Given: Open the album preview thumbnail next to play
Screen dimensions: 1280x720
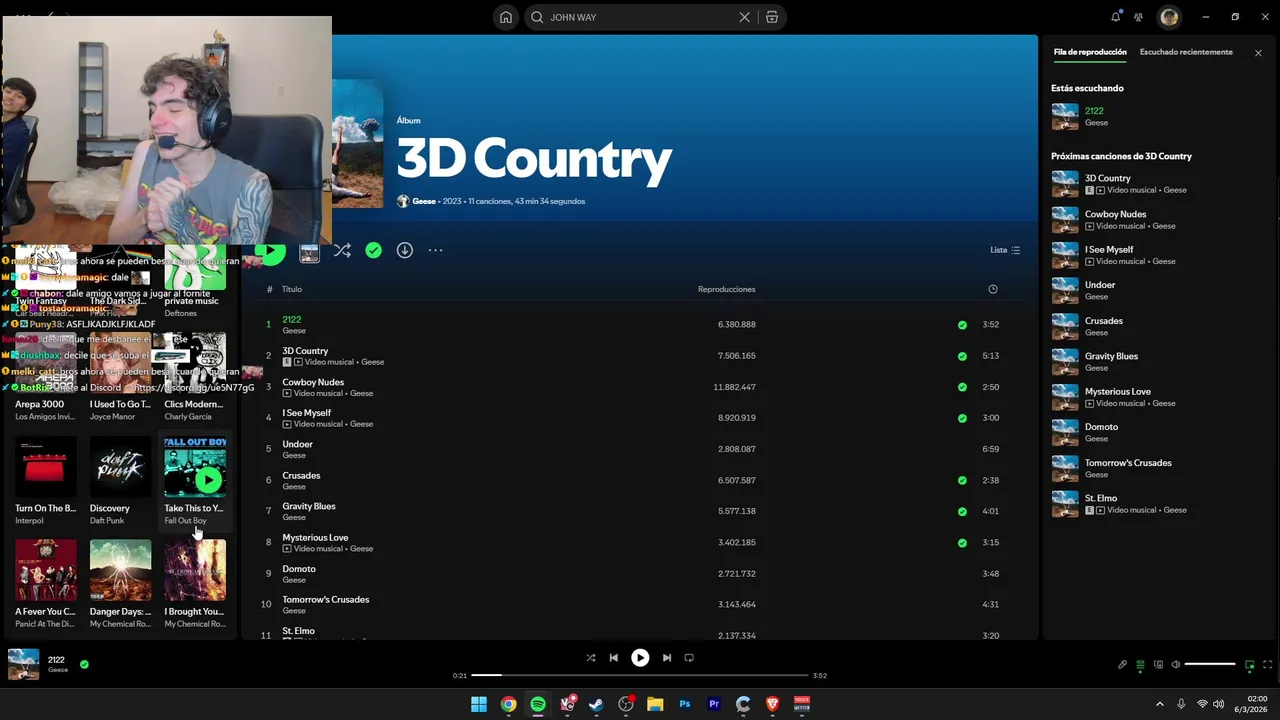Looking at the screenshot, I should pyautogui.click(x=309, y=253).
